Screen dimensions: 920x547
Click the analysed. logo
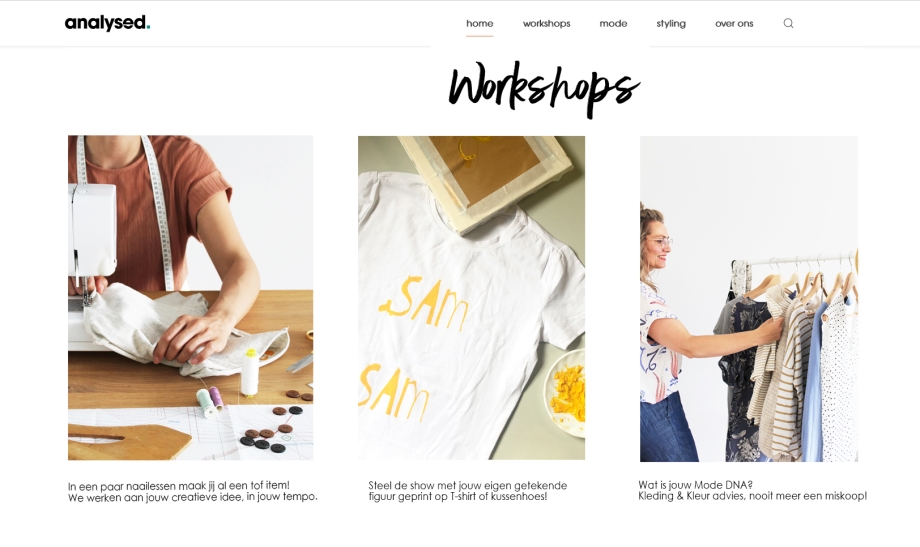(x=107, y=23)
